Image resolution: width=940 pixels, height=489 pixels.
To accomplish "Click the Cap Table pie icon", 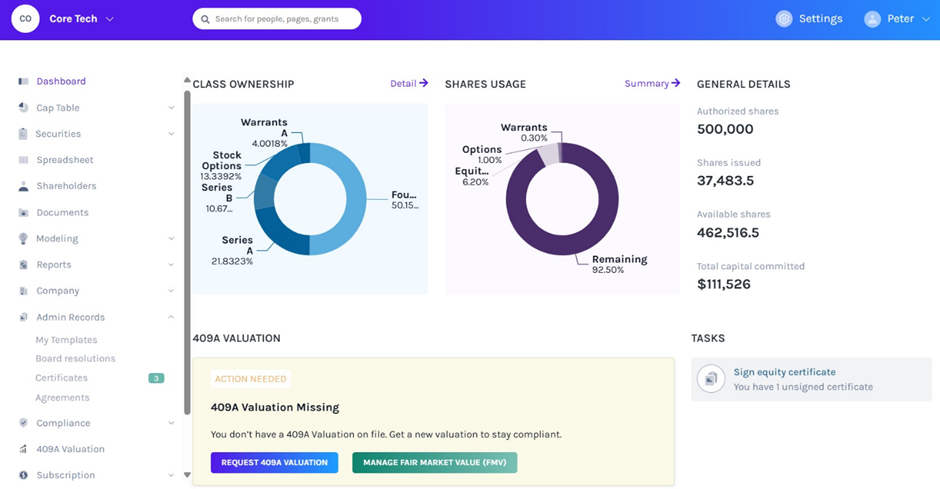I will pyautogui.click(x=23, y=108).
